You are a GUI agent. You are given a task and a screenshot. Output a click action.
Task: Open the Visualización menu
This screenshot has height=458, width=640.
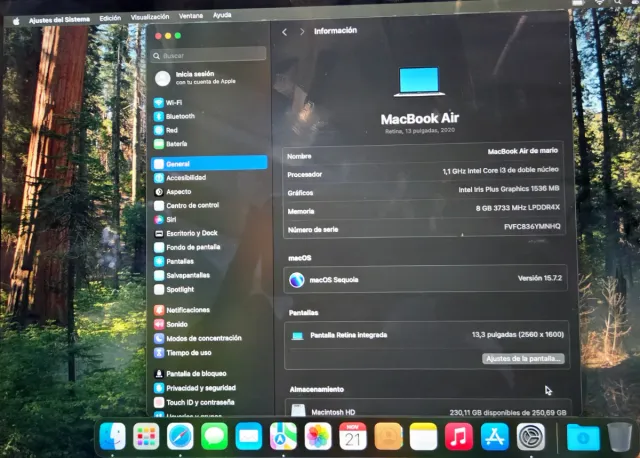150,17
